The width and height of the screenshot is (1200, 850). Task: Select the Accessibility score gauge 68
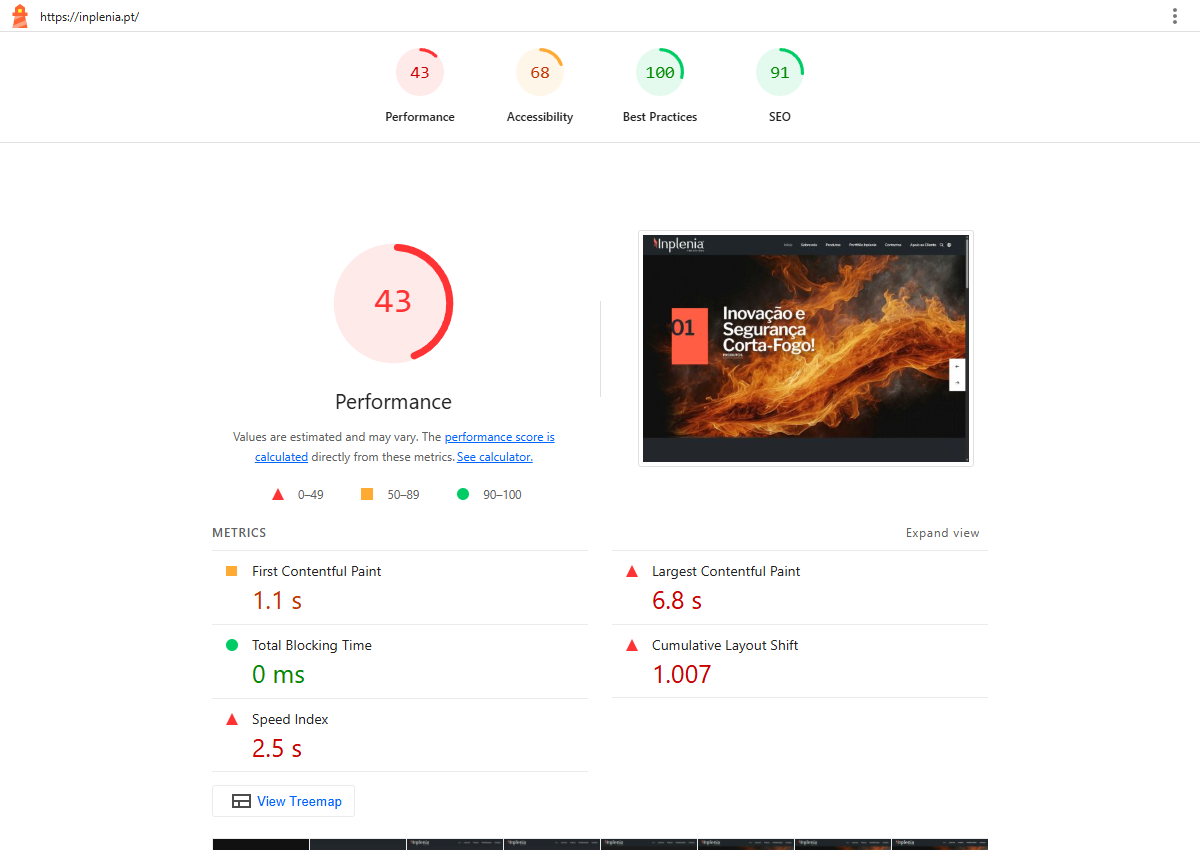[x=540, y=73]
